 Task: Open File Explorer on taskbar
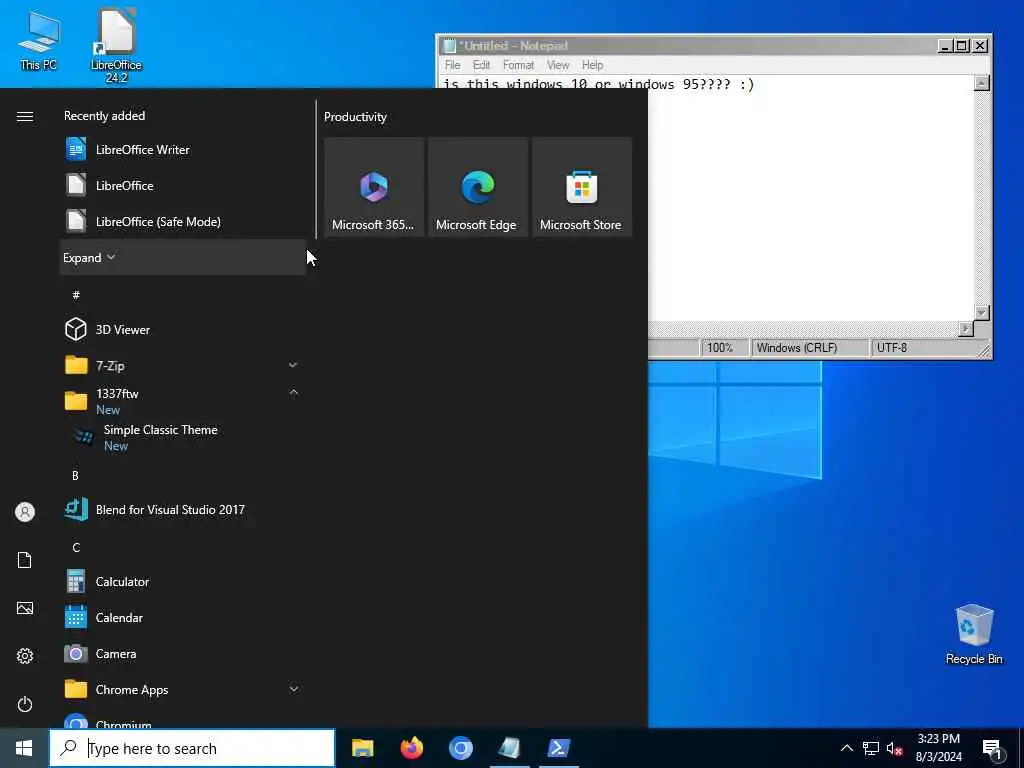[362, 748]
